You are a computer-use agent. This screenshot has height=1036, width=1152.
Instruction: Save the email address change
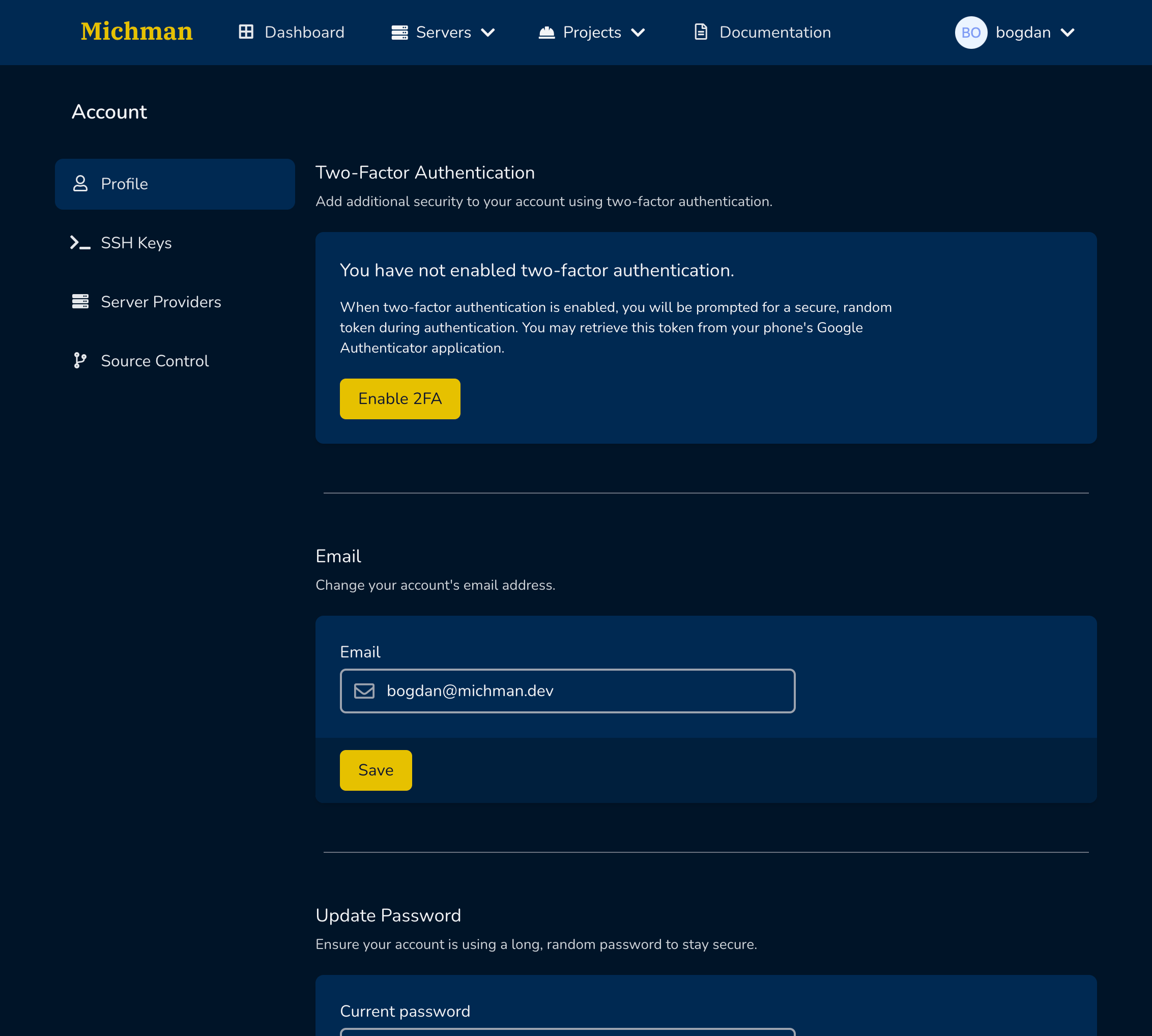(x=376, y=770)
